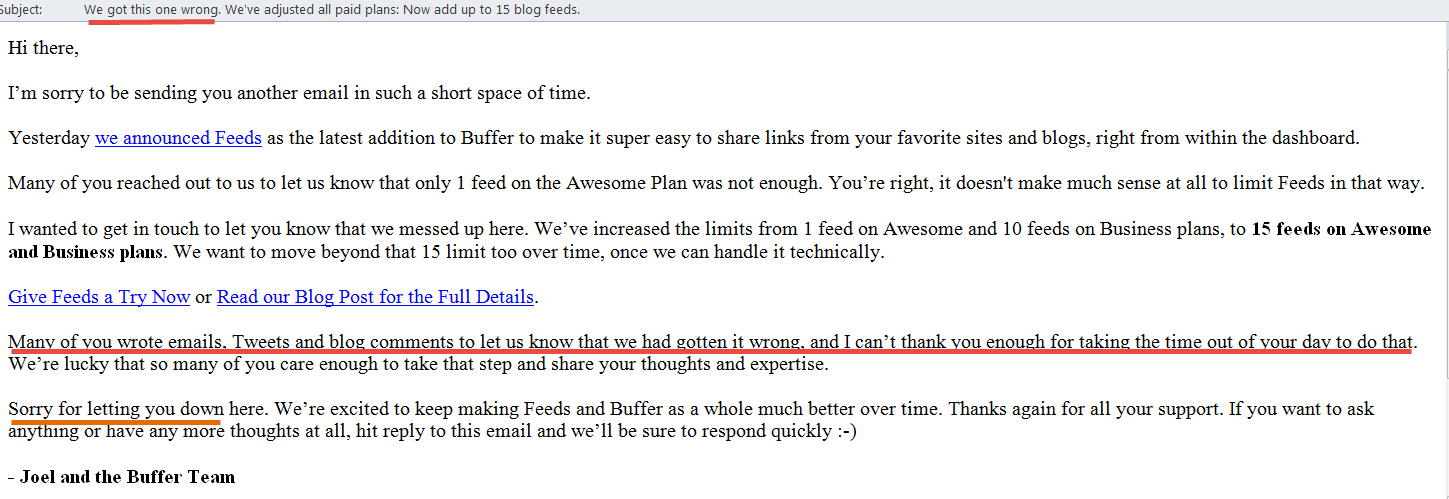Click the "Joel and the Buffer Team" signature
Screen dimensions: 1449x499
[x=121, y=476]
